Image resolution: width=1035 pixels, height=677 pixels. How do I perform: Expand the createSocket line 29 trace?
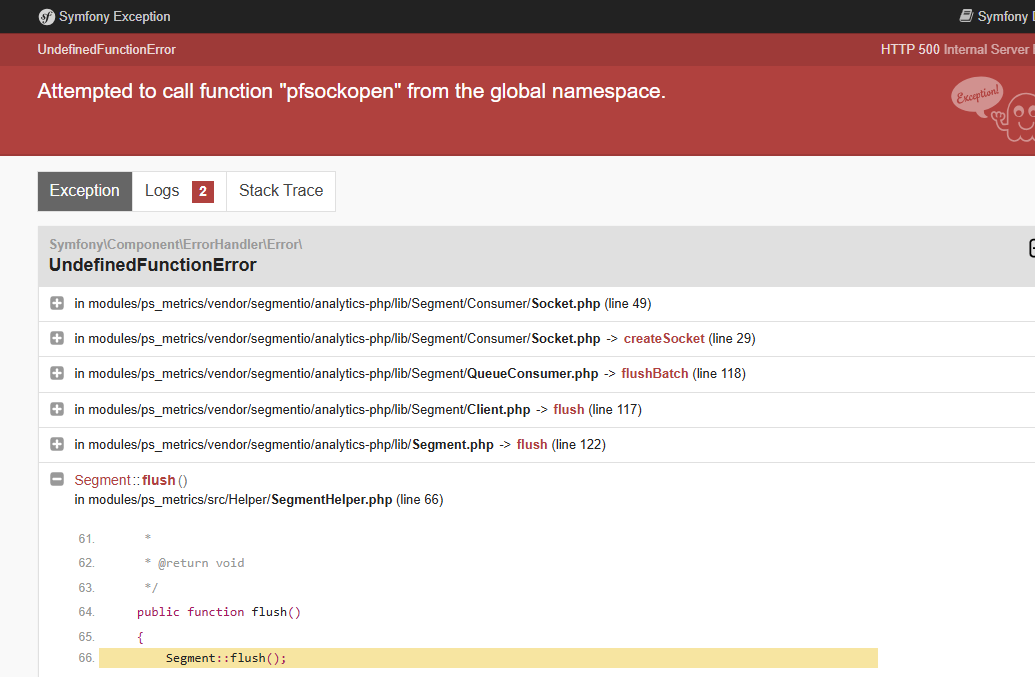click(x=57, y=338)
